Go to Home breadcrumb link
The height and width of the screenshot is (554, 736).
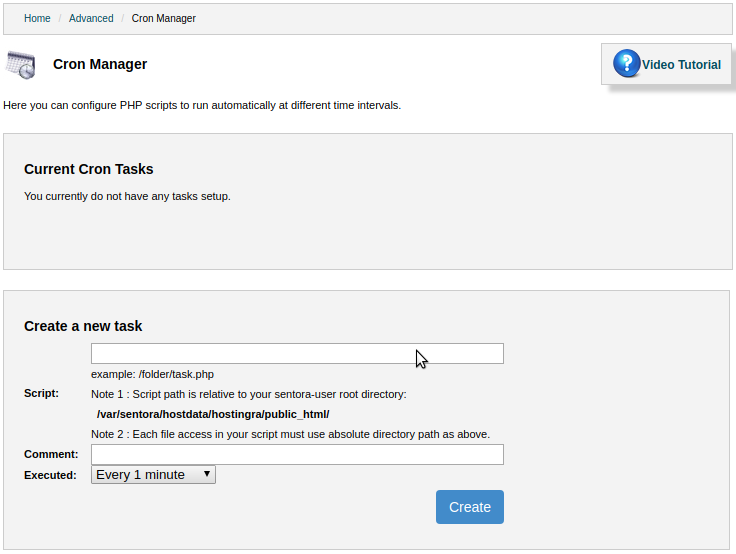pyautogui.click(x=37, y=18)
